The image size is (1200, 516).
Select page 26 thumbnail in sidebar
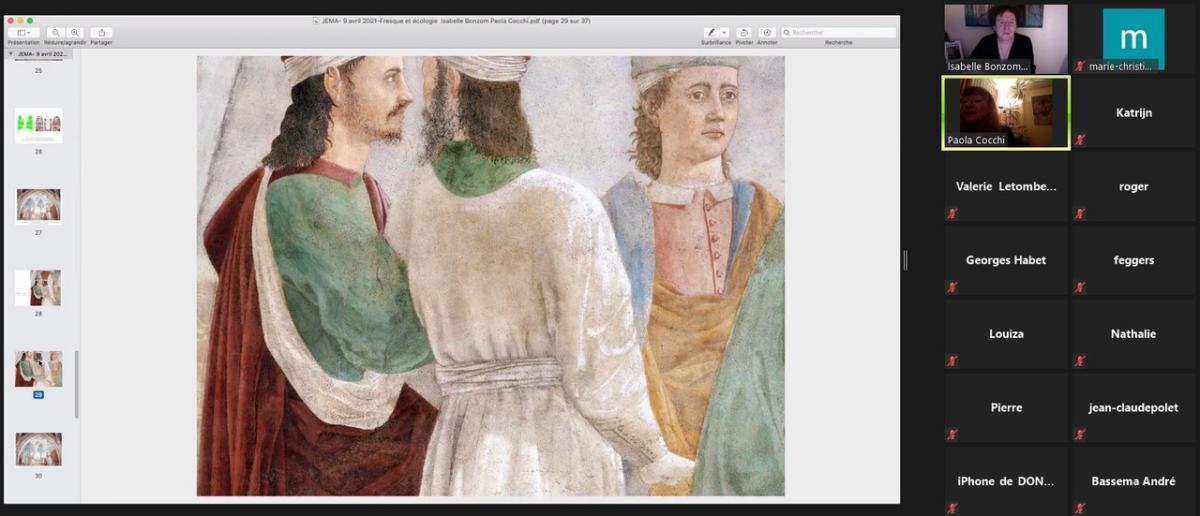coord(38,126)
